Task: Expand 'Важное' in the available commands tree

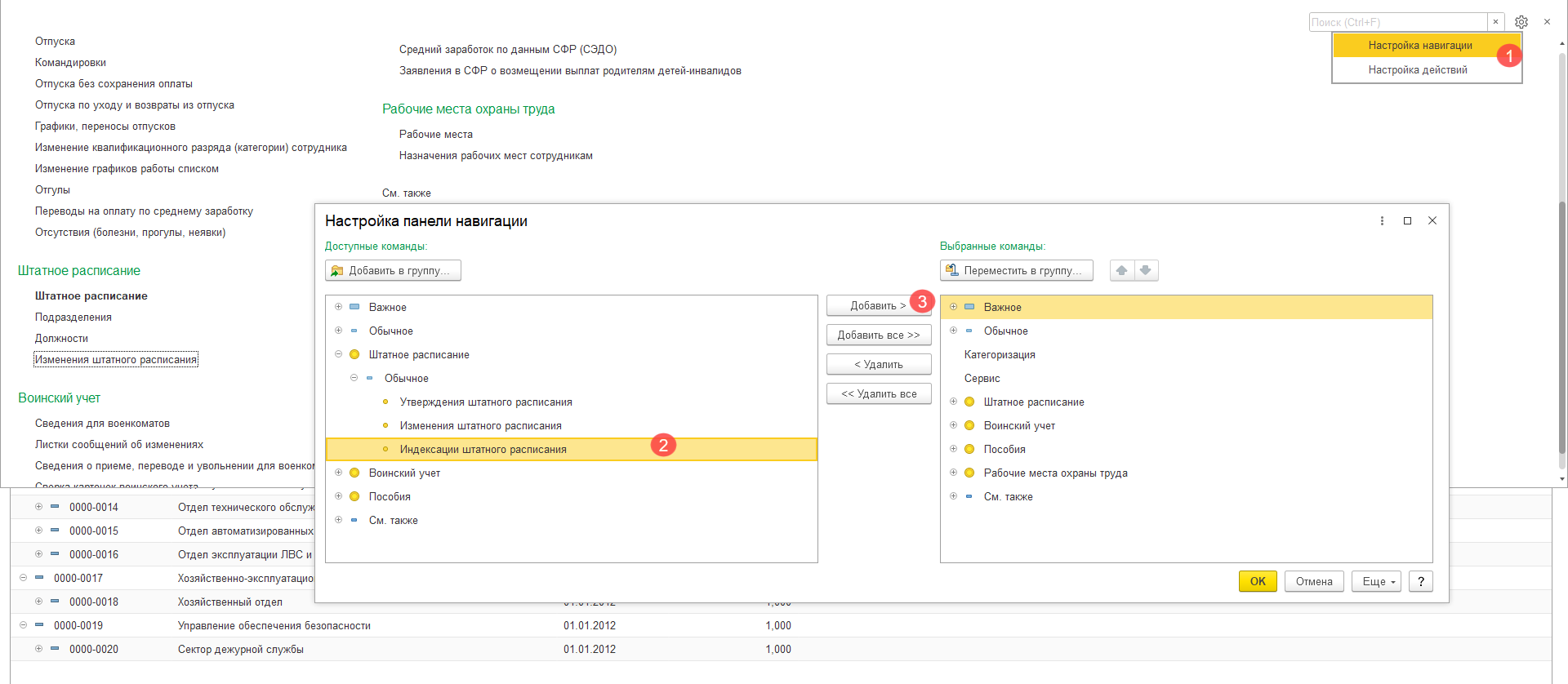Action: 338,307
